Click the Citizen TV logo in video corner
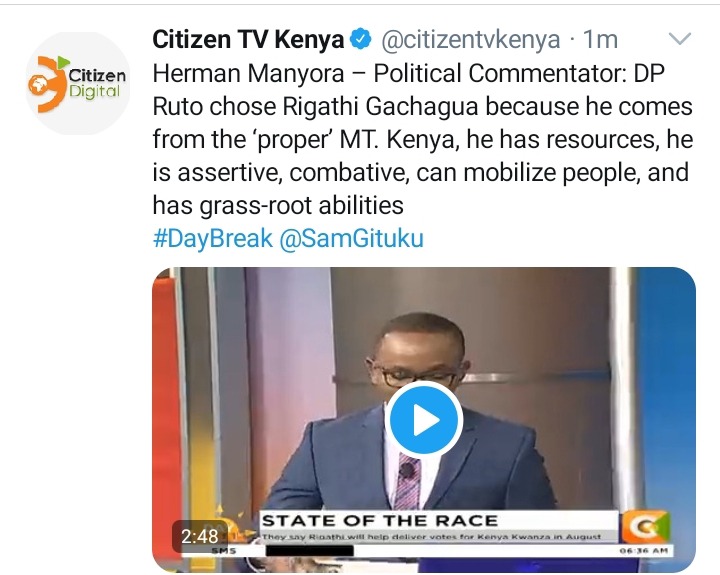This screenshot has height=575, width=720. point(643,526)
